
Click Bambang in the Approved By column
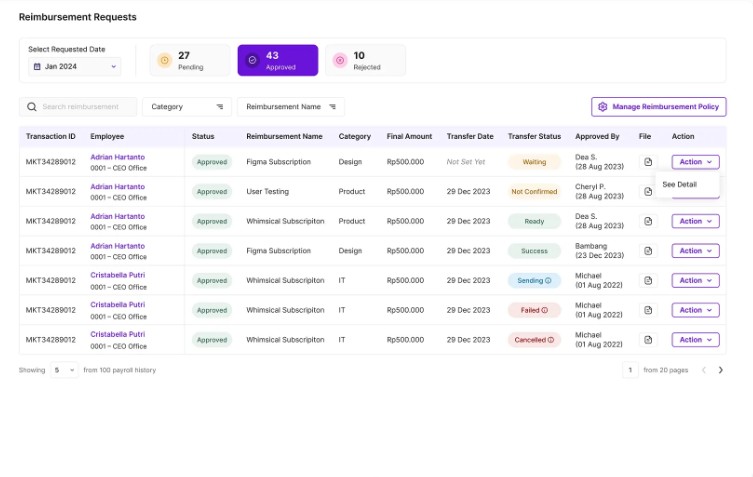coord(591,246)
